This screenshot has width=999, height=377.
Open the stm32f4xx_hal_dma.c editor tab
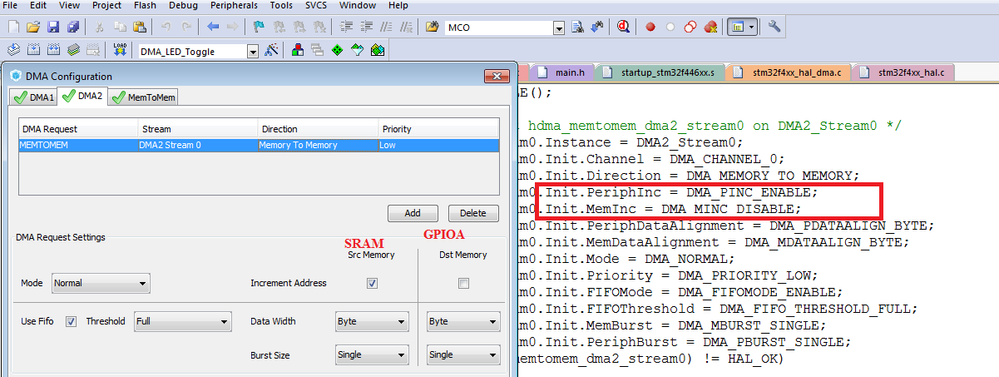[x=788, y=73]
